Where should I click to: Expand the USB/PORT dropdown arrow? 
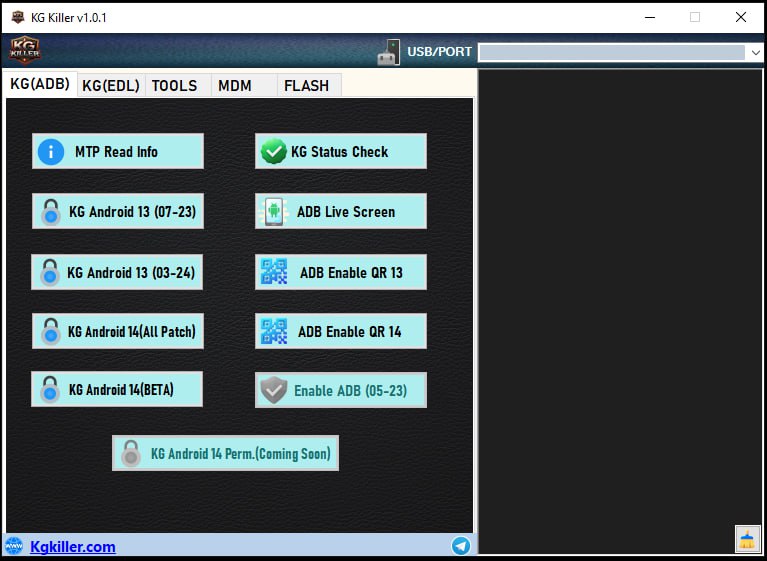pos(755,52)
